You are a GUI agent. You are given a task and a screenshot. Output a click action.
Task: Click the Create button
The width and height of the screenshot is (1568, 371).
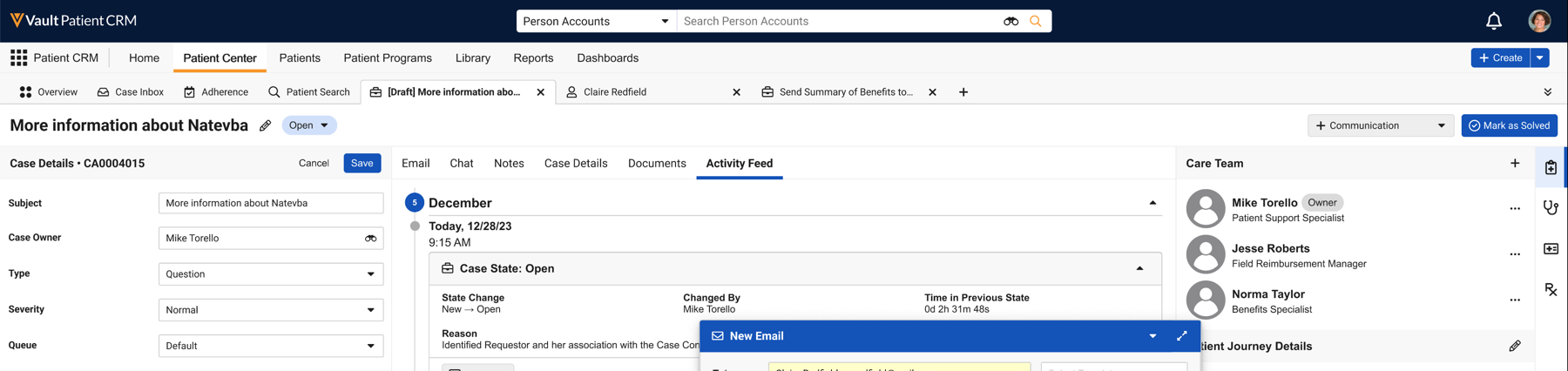(x=1501, y=57)
